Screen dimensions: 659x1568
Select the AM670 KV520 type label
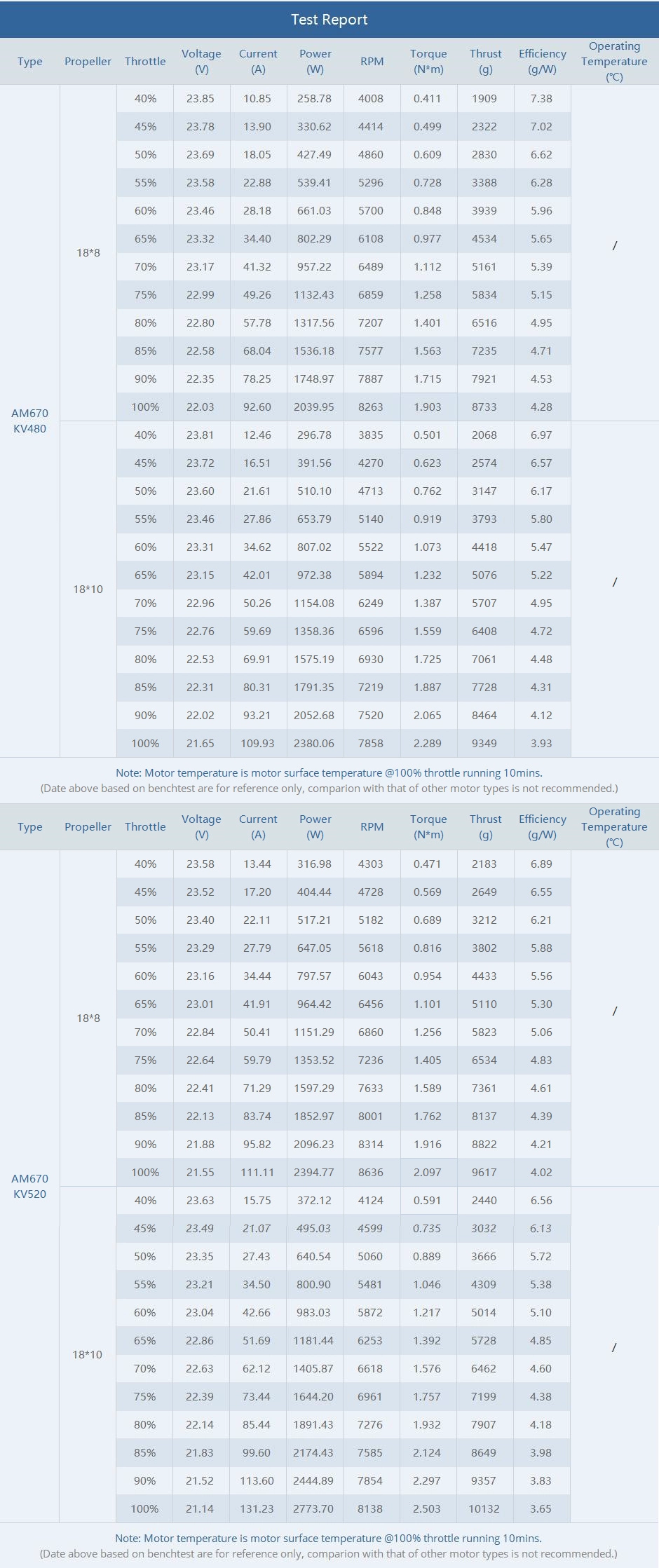[30, 1186]
